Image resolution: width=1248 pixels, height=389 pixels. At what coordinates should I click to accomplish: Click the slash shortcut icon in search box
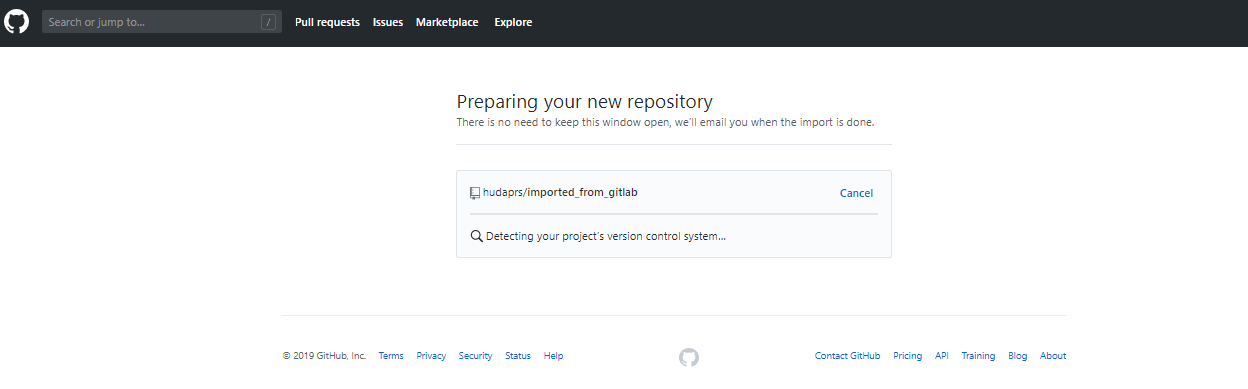coord(268,22)
